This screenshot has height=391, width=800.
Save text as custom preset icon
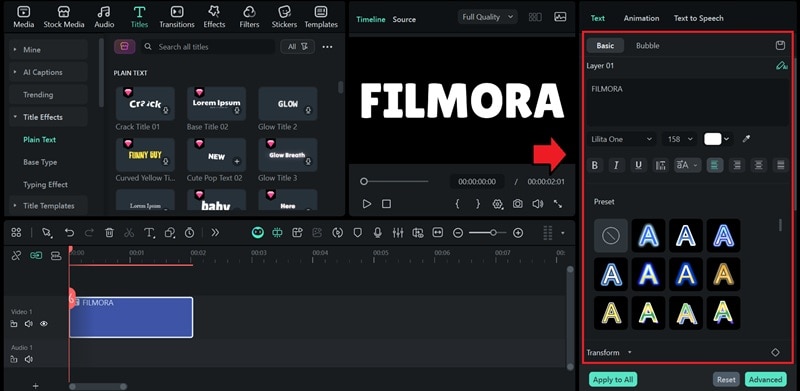[x=780, y=45]
